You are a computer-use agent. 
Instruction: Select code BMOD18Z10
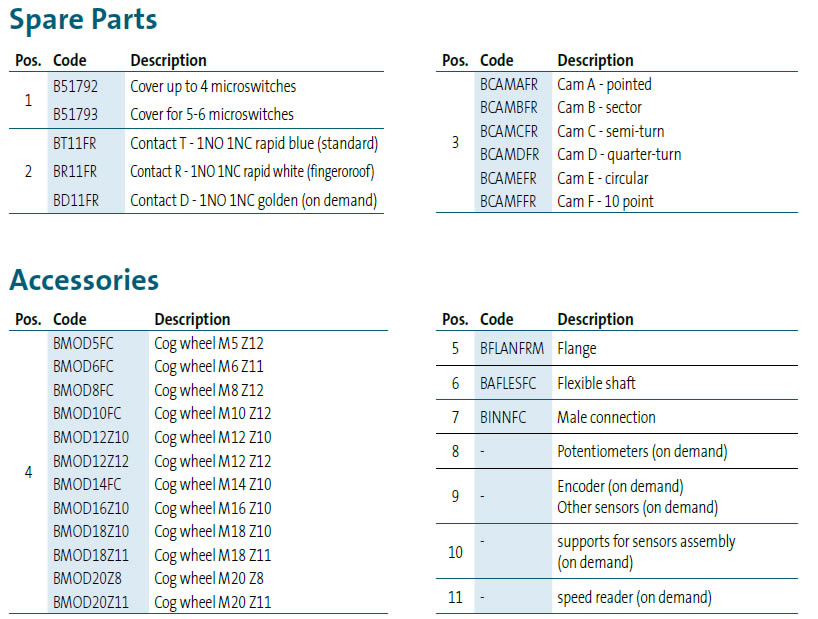point(91,531)
